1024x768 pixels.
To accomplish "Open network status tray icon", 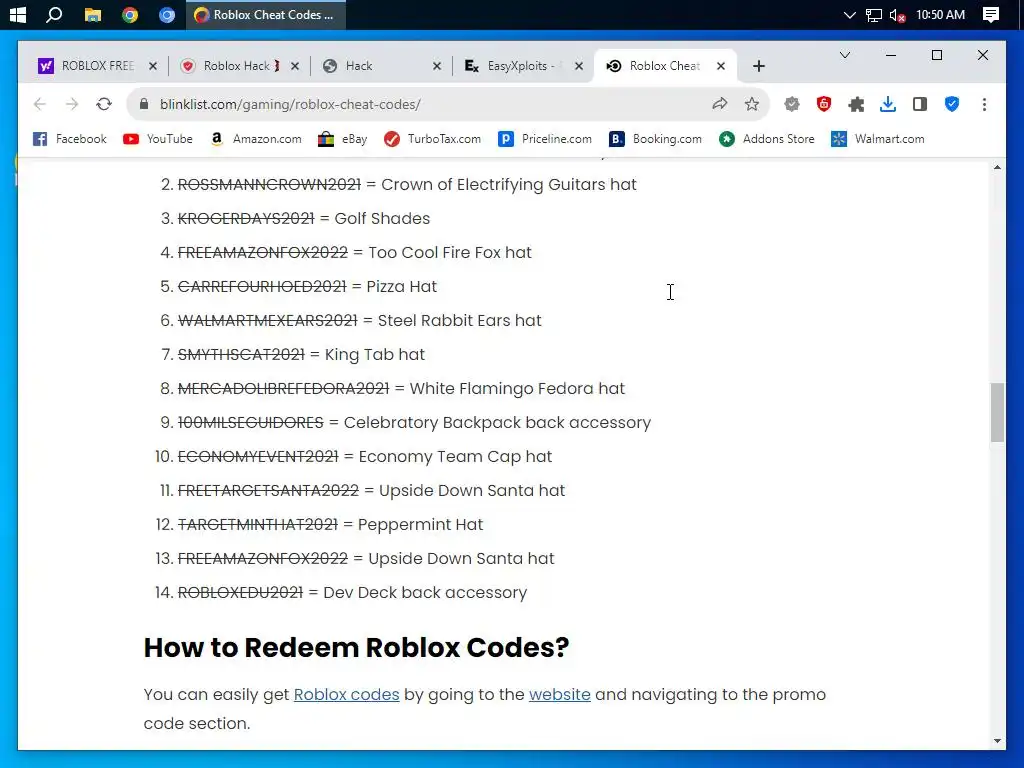I will 874,15.
